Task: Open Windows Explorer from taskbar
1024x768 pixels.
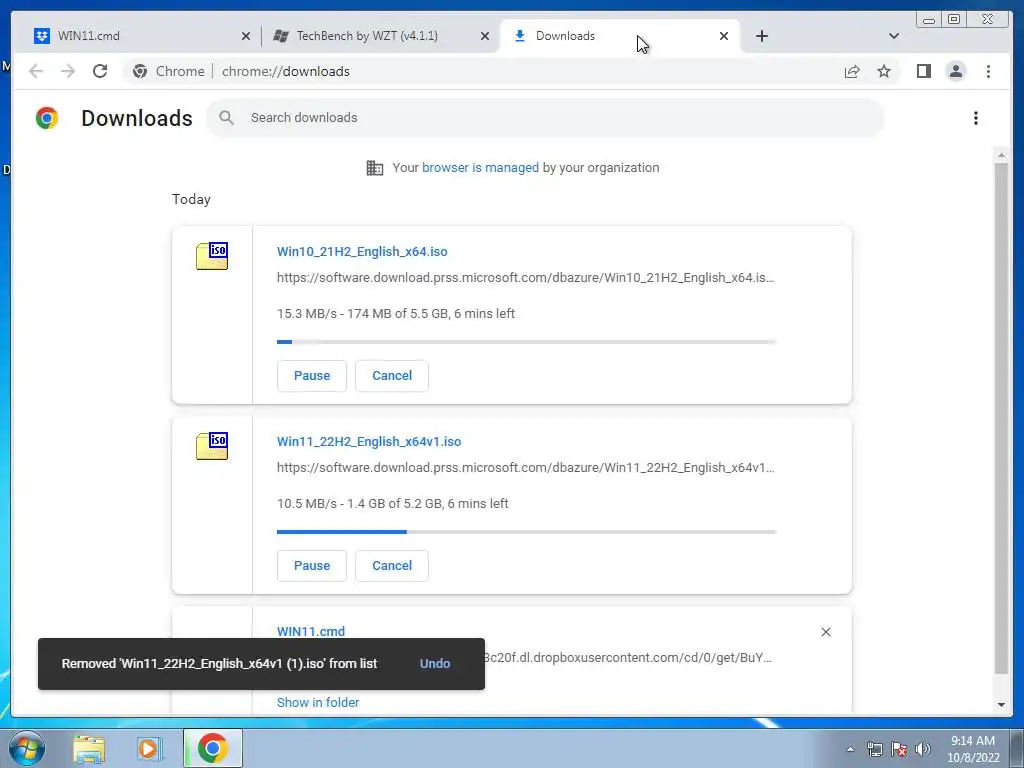Action: (x=89, y=748)
